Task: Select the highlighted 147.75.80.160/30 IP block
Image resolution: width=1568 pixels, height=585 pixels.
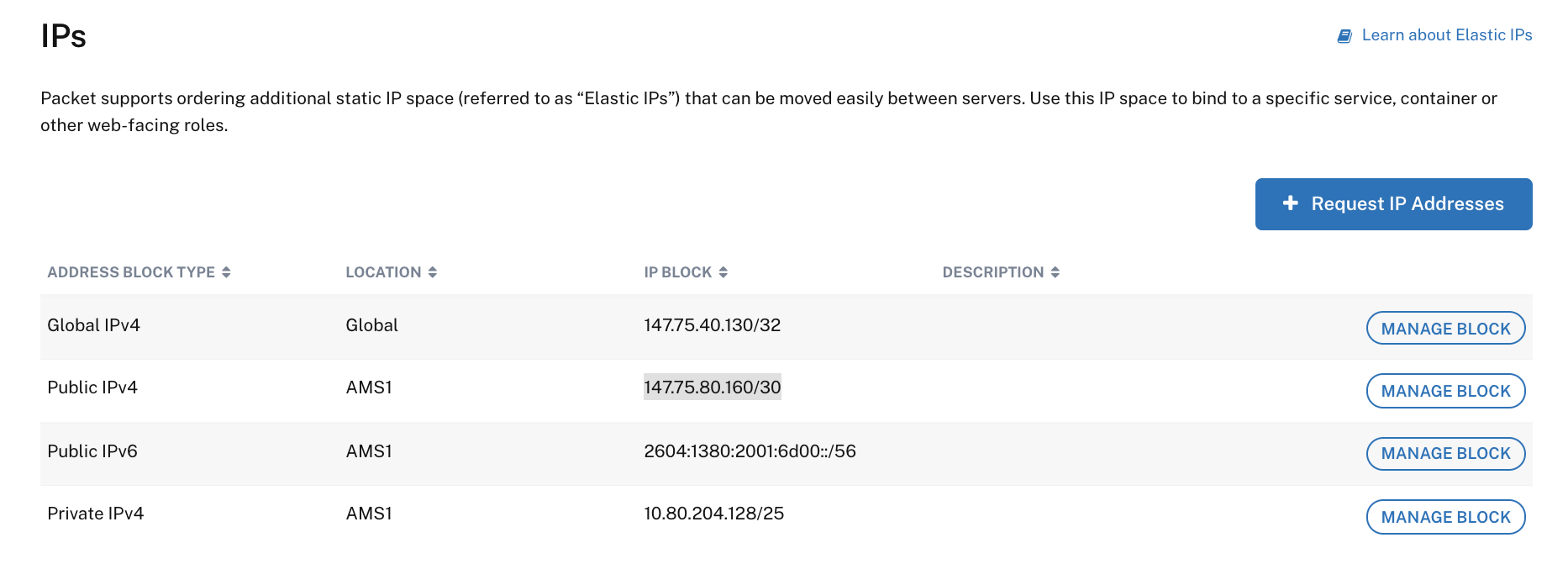Action: [712, 387]
